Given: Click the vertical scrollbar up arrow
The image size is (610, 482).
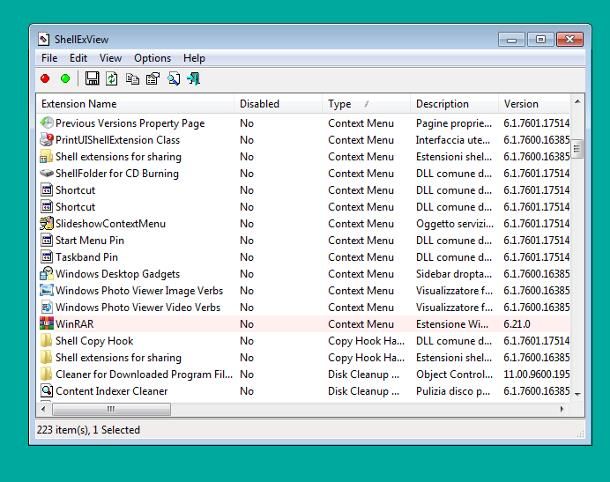Looking at the screenshot, I should tap(577, 101).
